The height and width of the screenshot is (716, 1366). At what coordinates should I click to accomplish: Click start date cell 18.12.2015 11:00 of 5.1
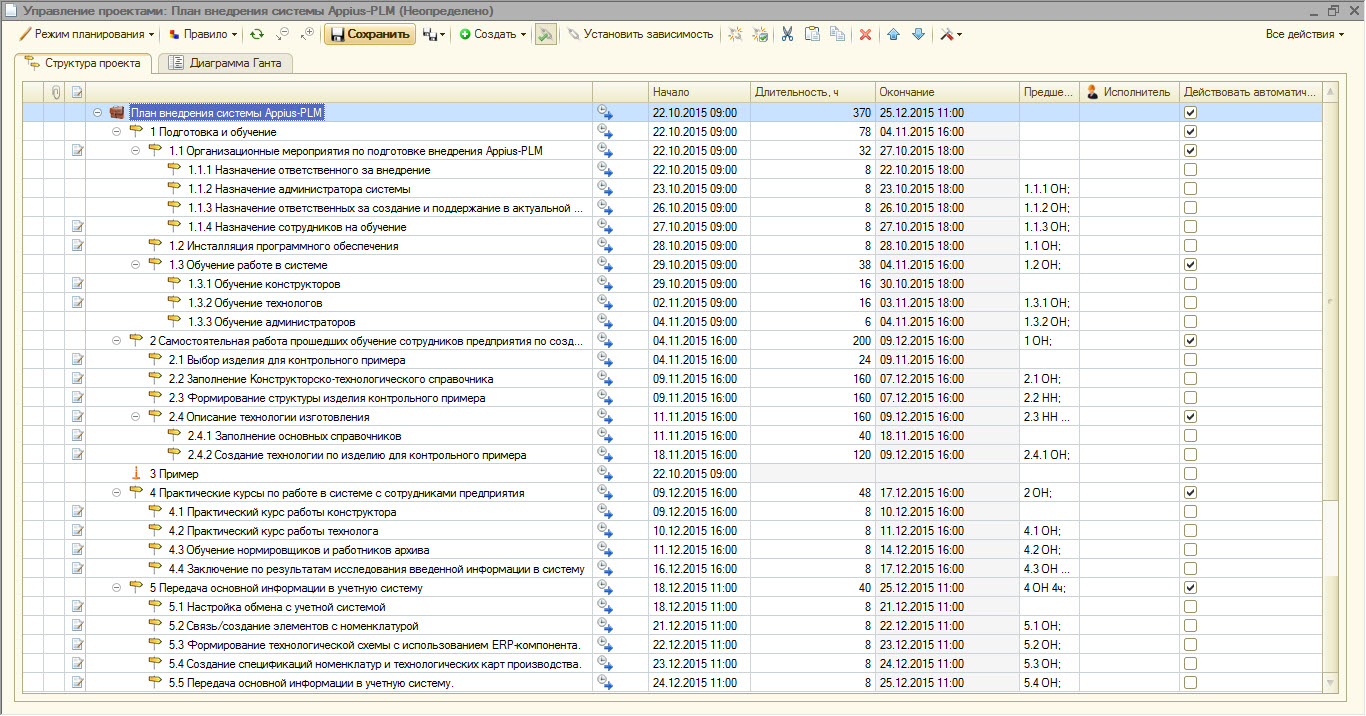point(698,607)
